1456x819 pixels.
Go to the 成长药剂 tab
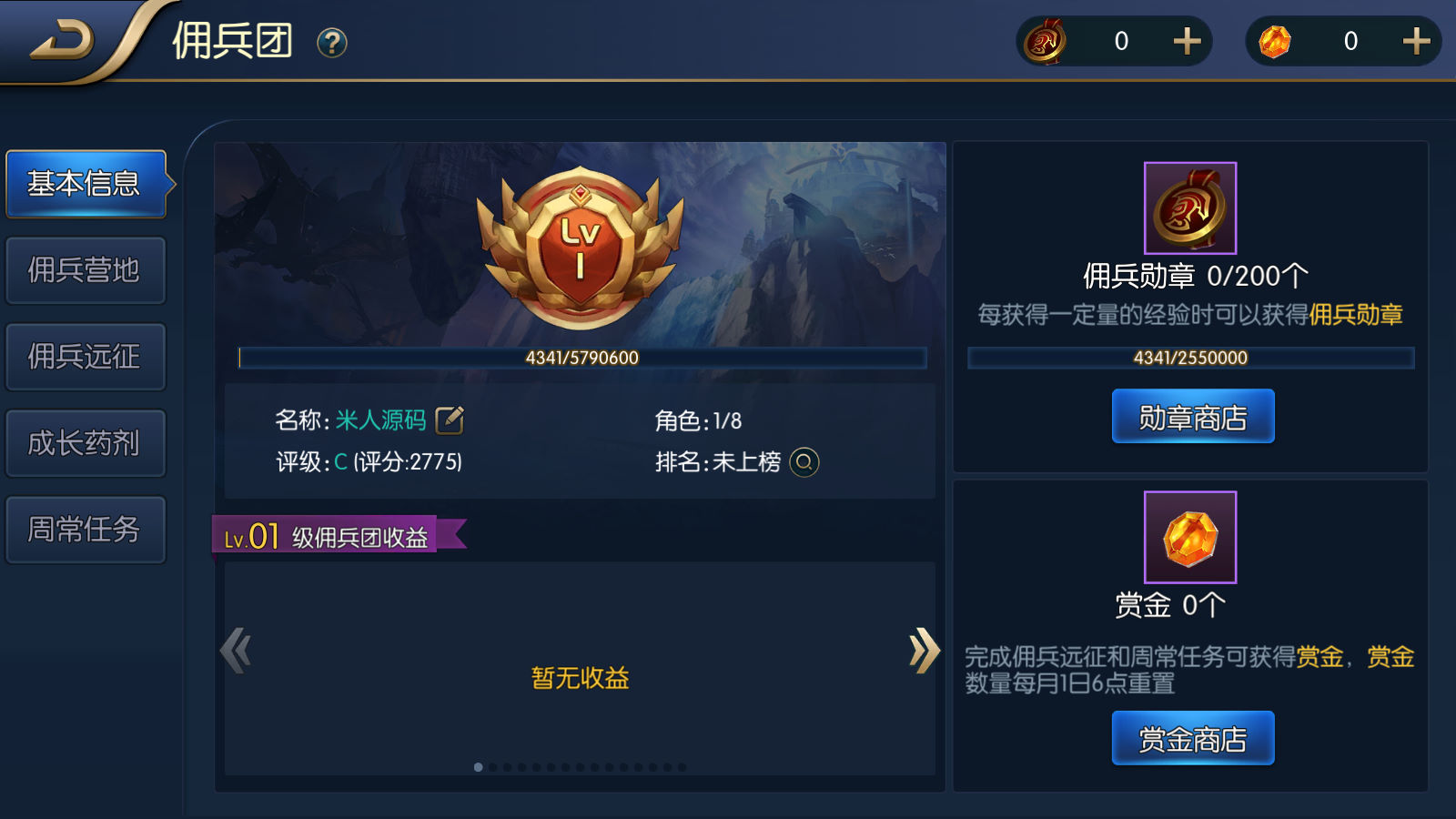(x=86, y=443)
